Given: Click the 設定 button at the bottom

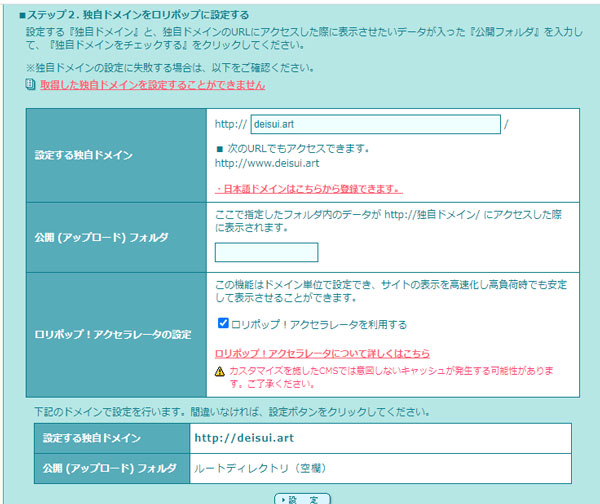Looking at the screenshot, I should pos(302,499).
